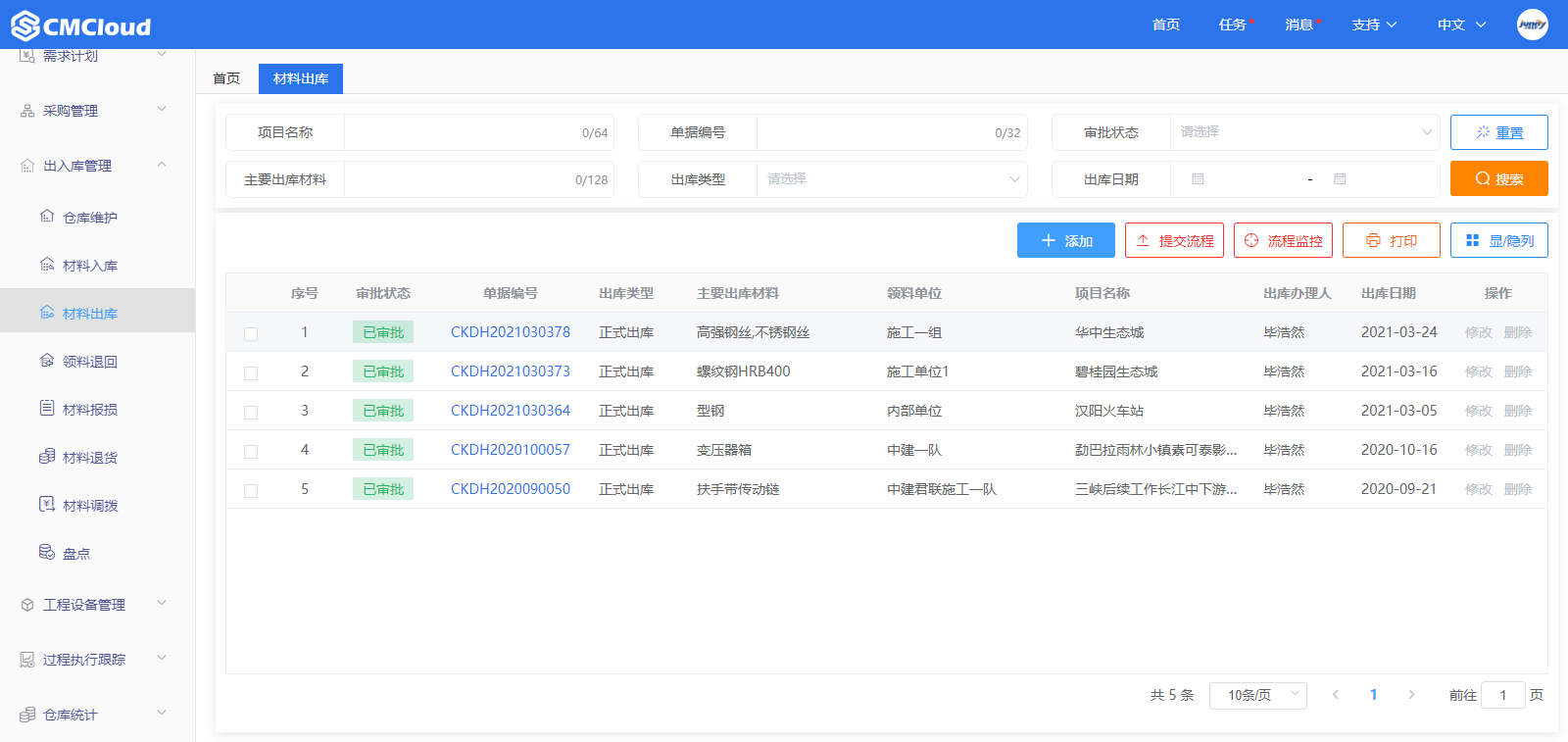Viewport: 1568px width, 742px height.
Task: Click the 材料调拨 icon
Action: (47, 504)
